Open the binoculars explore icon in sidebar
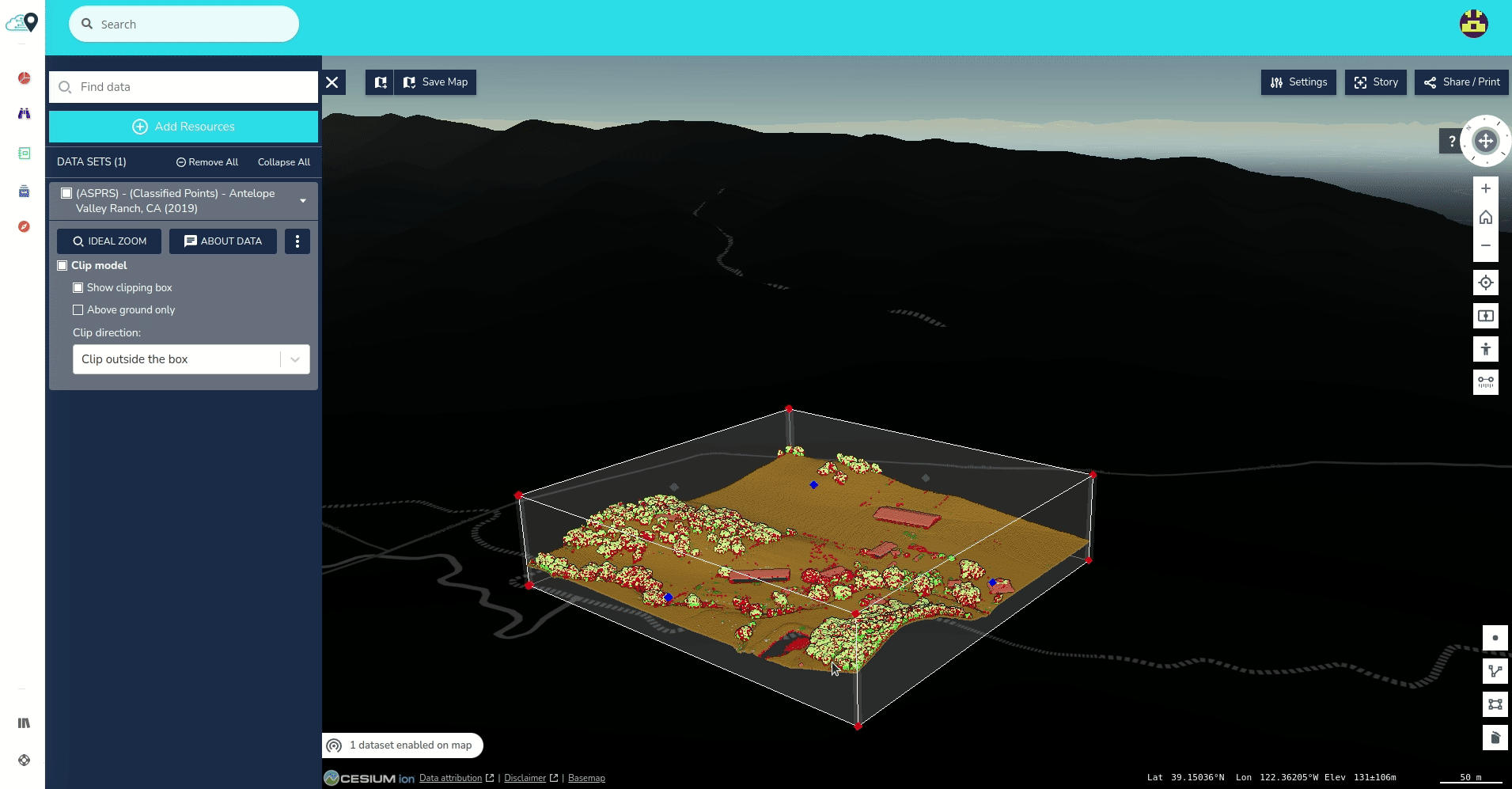The width and height of the screenshot is (1512, 789). tap(24, 114)
